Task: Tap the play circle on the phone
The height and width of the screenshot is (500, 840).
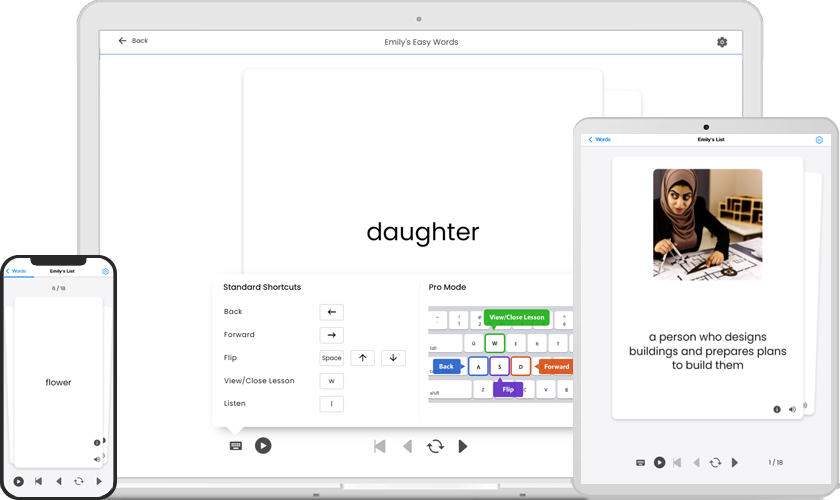Action: coord(18,481)
